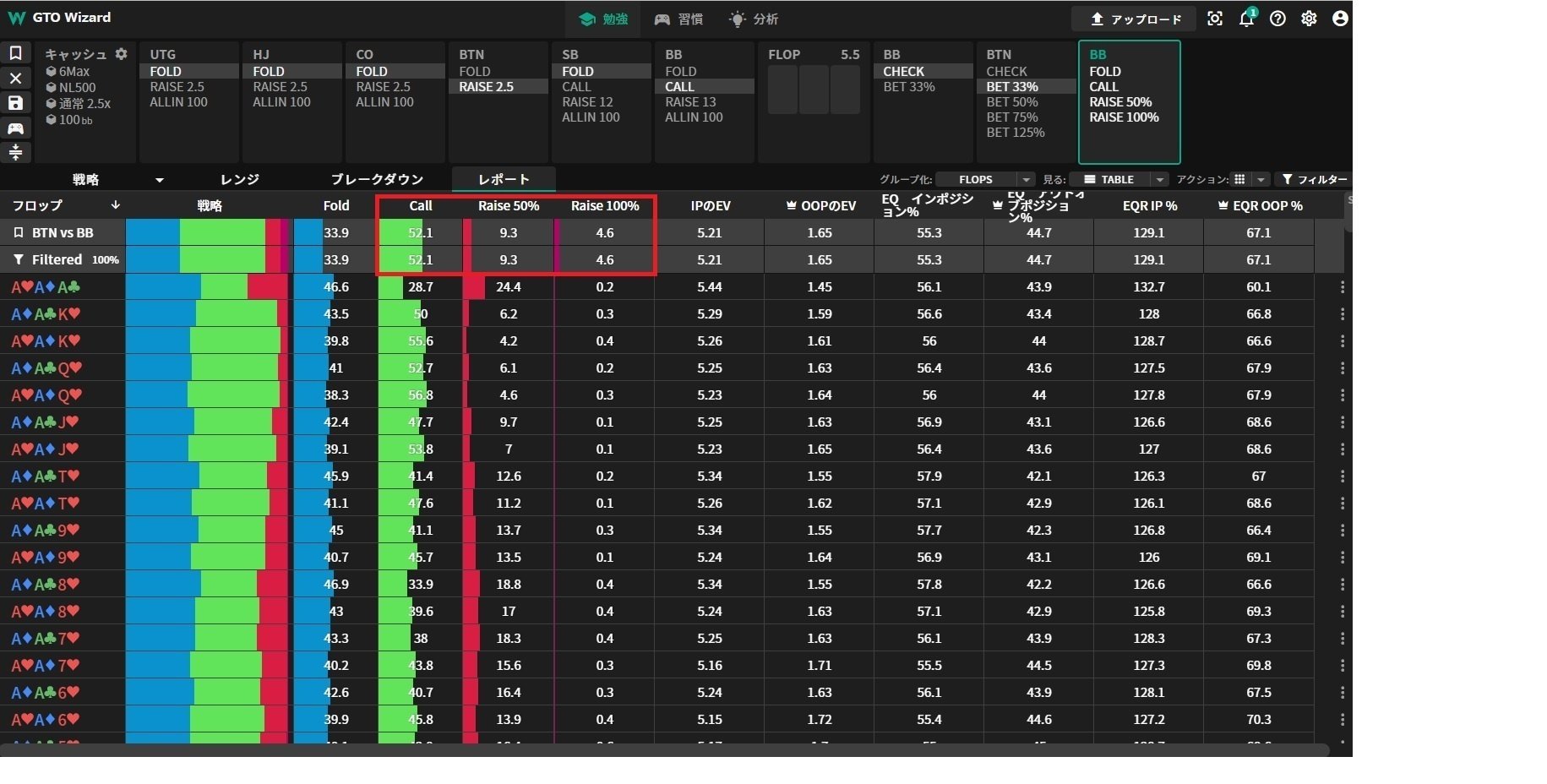Open the help question-mark icon
The height and width of the screenshot is (784, 1547).
1277,19
